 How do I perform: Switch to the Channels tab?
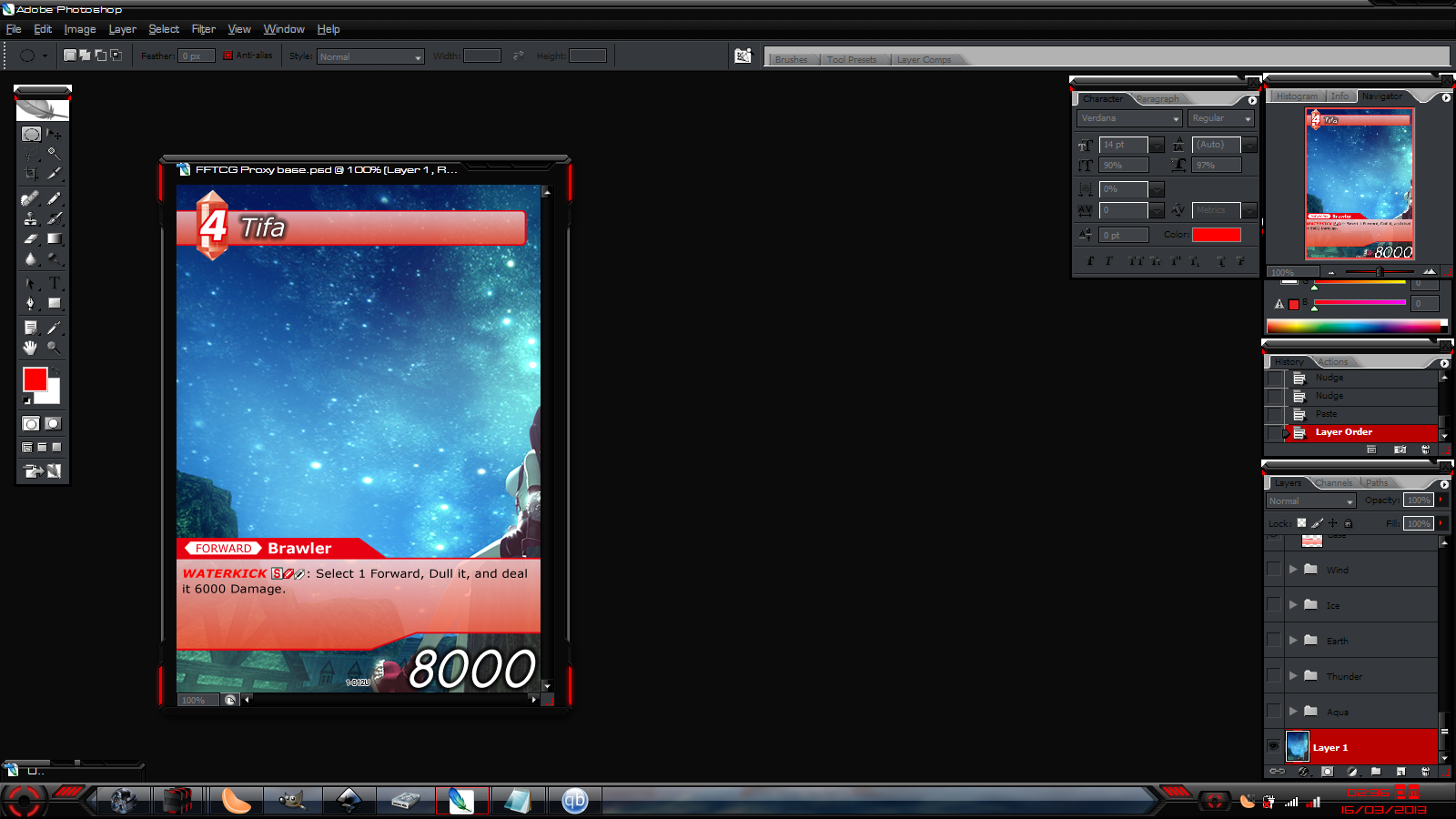(x=1334, y=483)
